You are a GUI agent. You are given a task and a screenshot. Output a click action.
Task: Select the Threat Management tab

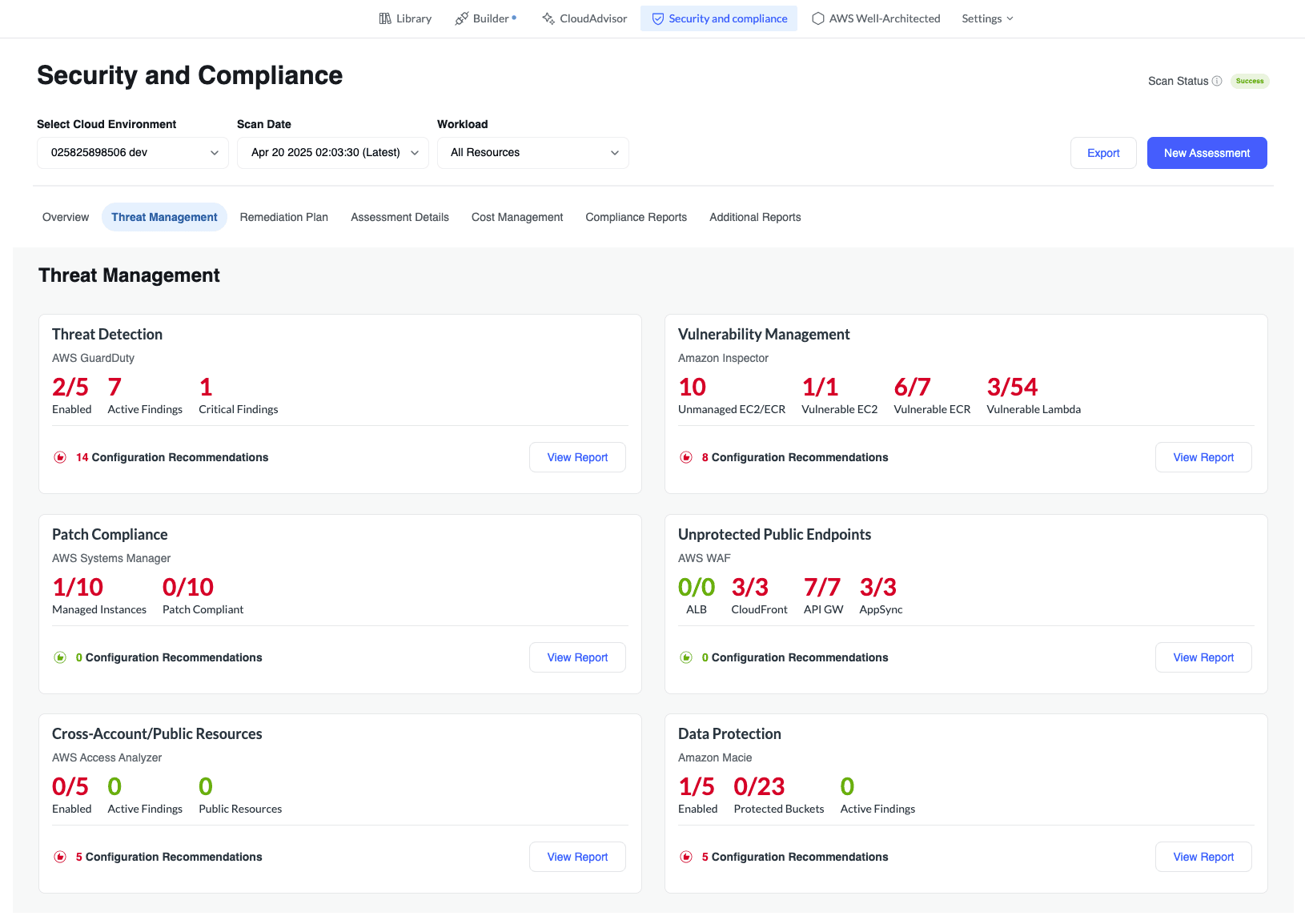click(x=164, y=217)
